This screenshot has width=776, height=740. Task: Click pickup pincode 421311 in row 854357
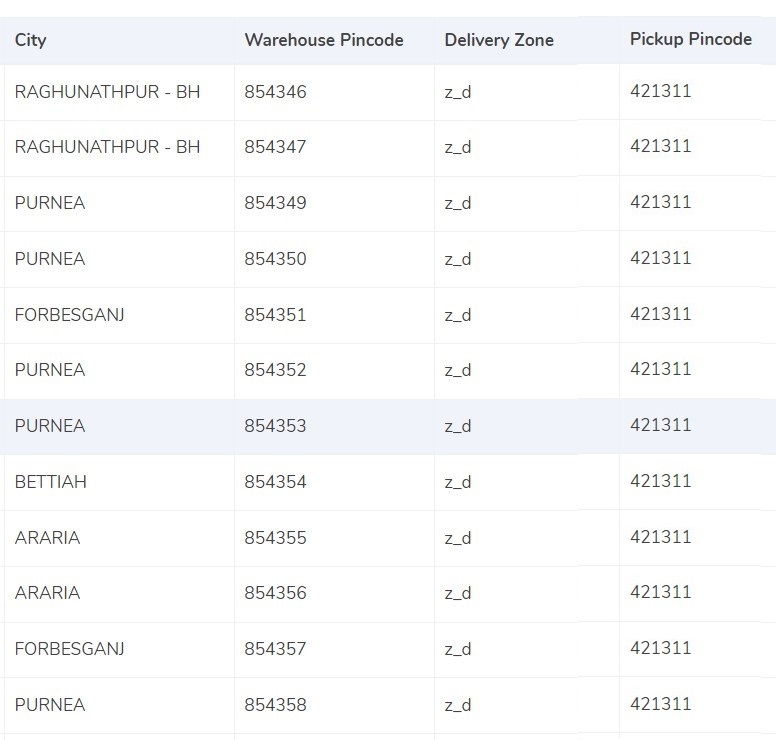pyautogui.click(x=660, y=647)
